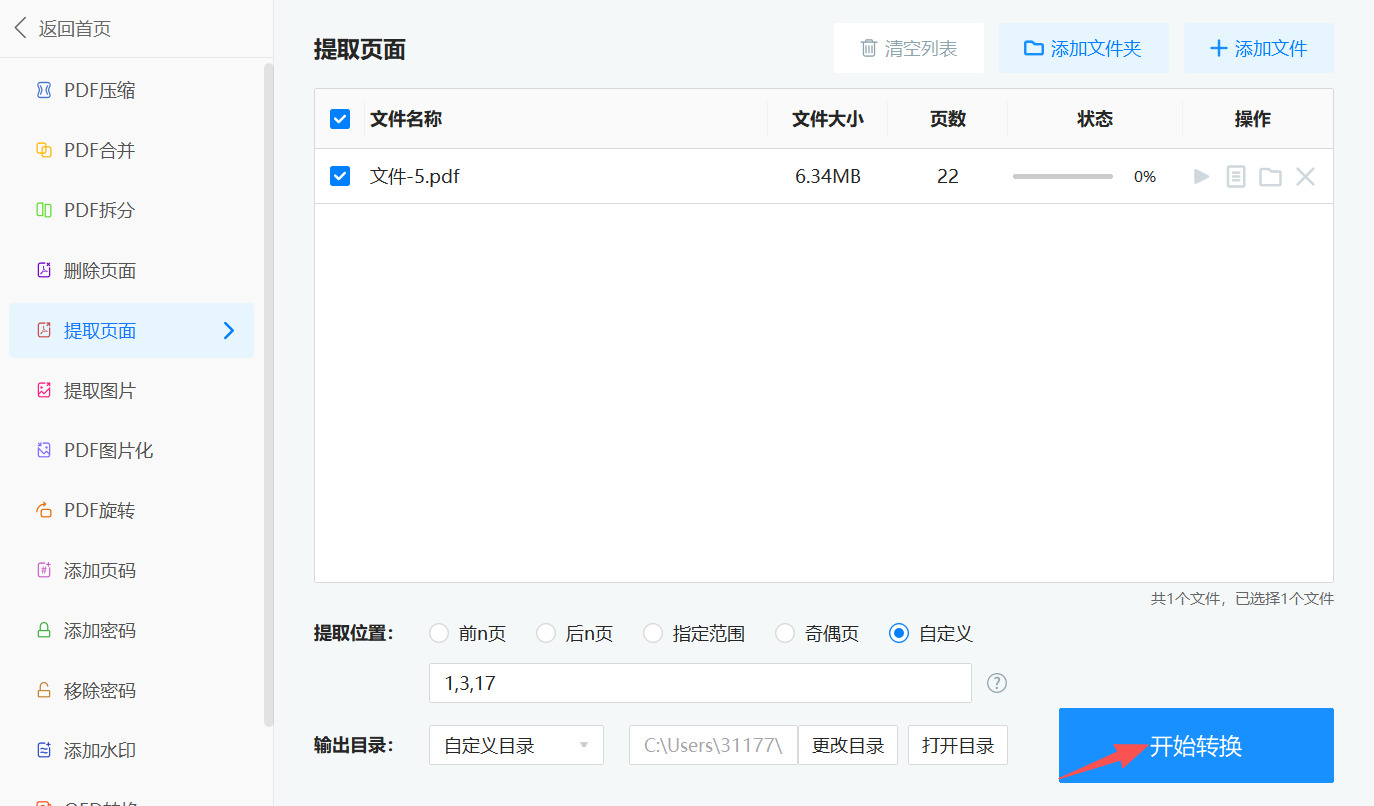
Task: Click the 开始转换 button
Action: (1195, 745)
